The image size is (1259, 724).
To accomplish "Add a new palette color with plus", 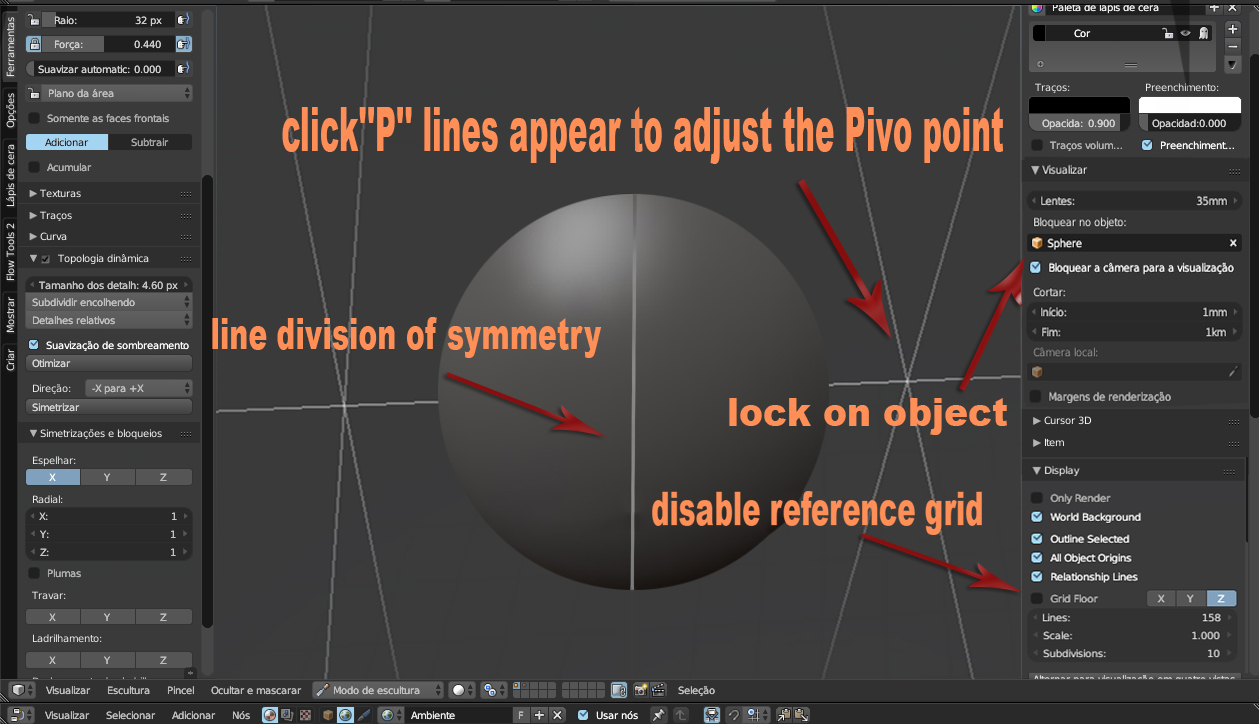I will click(x=1232, y=29).
